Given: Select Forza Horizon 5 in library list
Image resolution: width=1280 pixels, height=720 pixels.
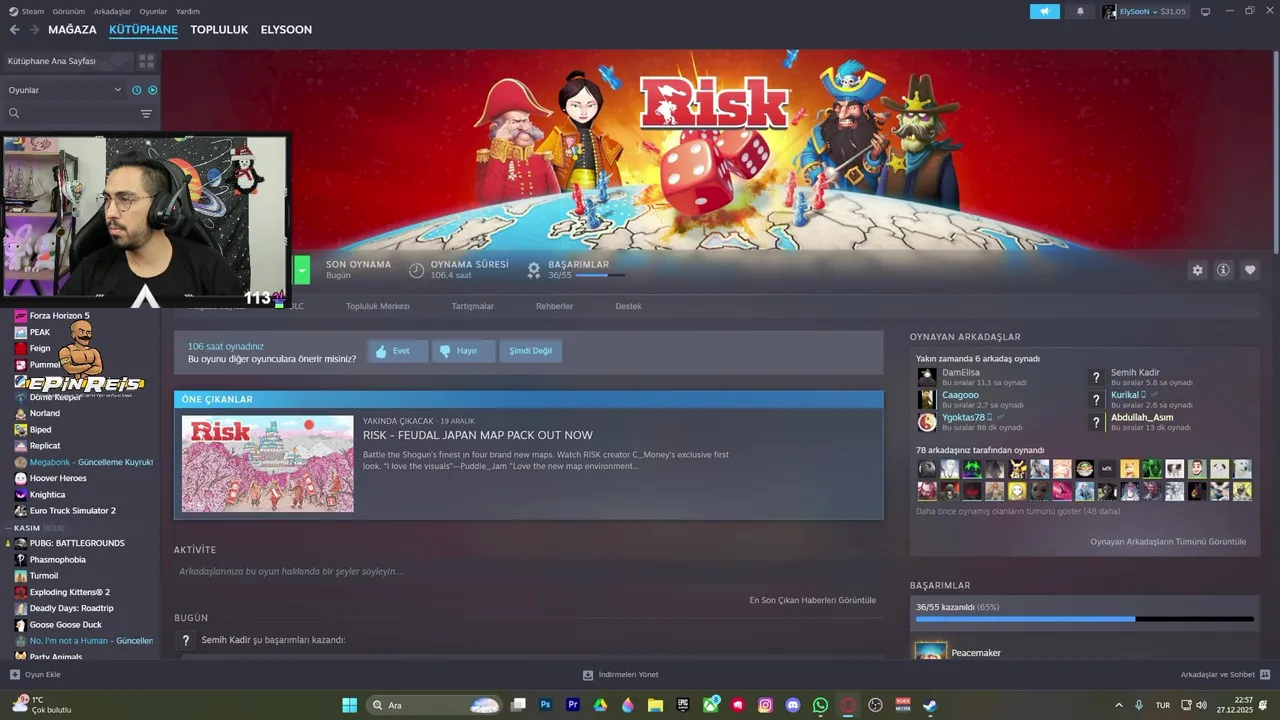Looking at the screenshot, I should point(59,316).
